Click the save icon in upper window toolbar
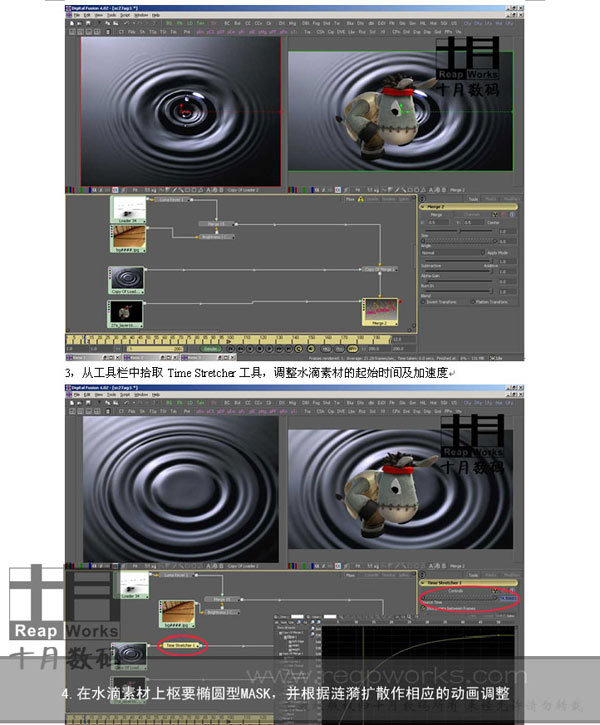The width and height of the screenshot is (600, 725). 88,23
